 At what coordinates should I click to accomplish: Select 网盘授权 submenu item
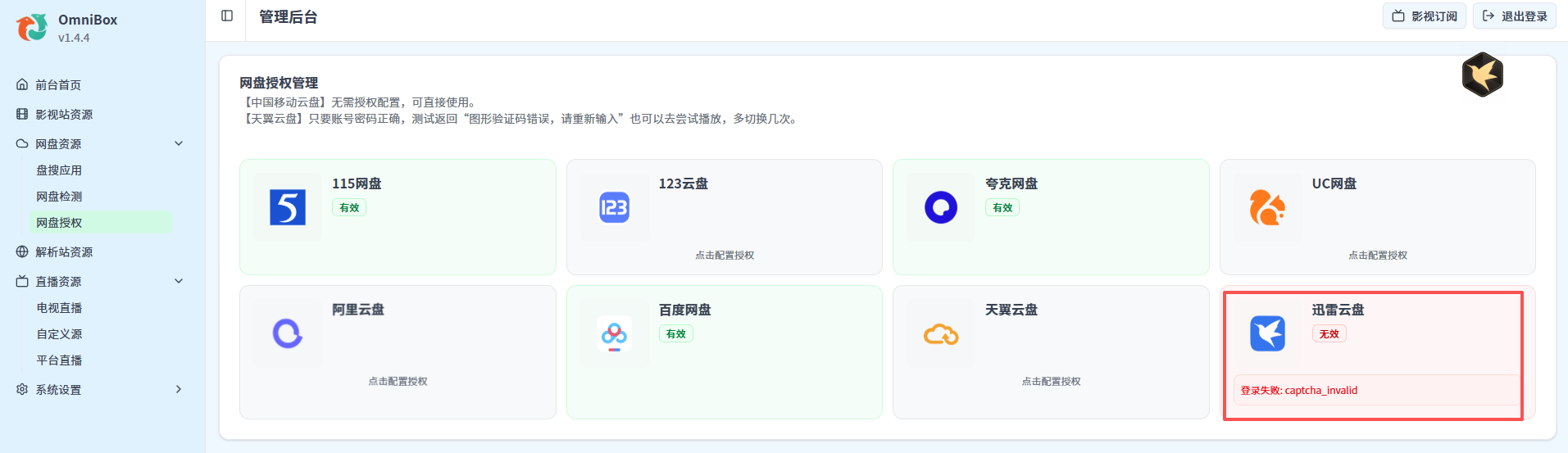coord(99,222)
